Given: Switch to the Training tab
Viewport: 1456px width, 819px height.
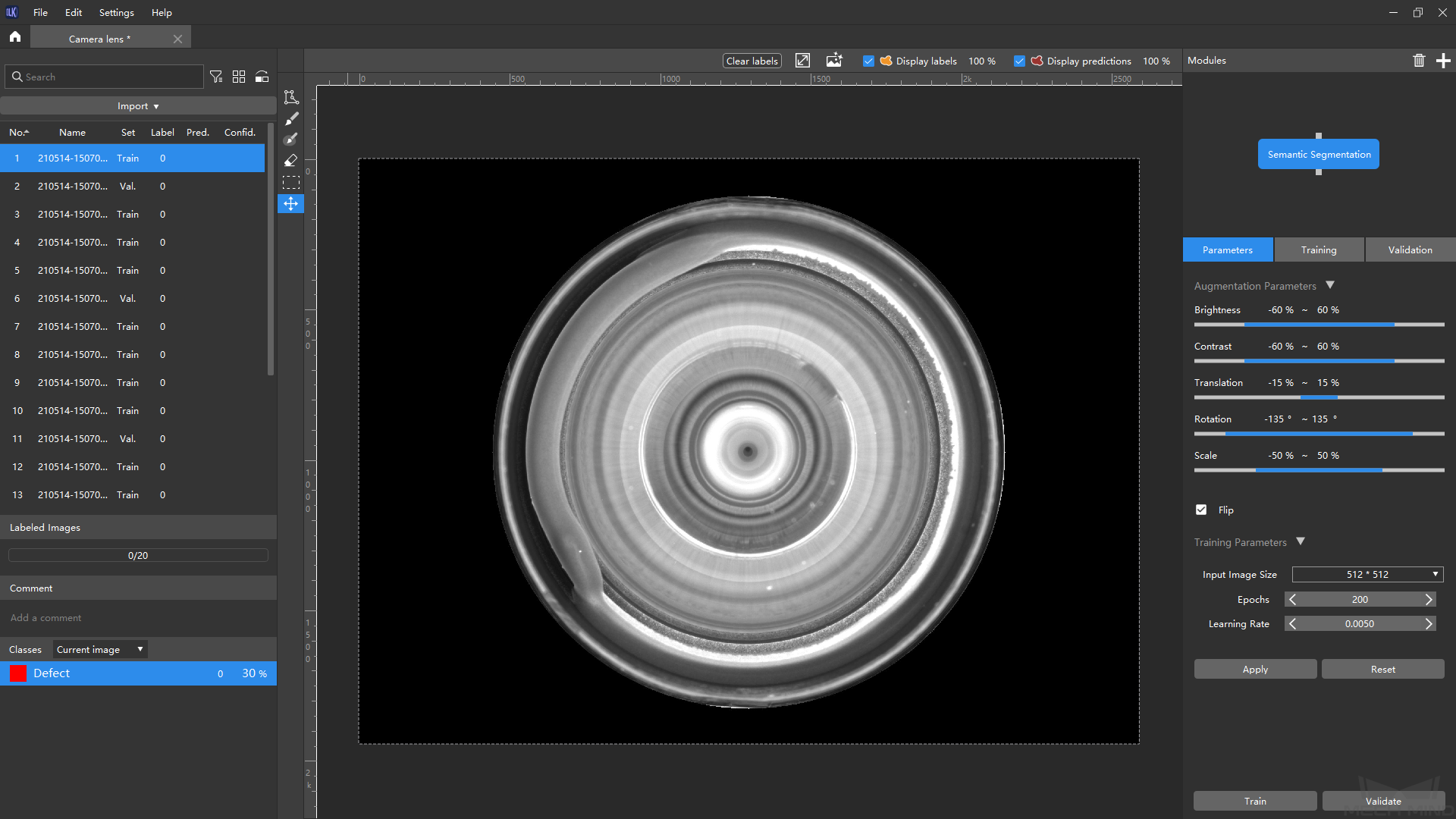Looking at the screenshot, I should [1319, 249].
